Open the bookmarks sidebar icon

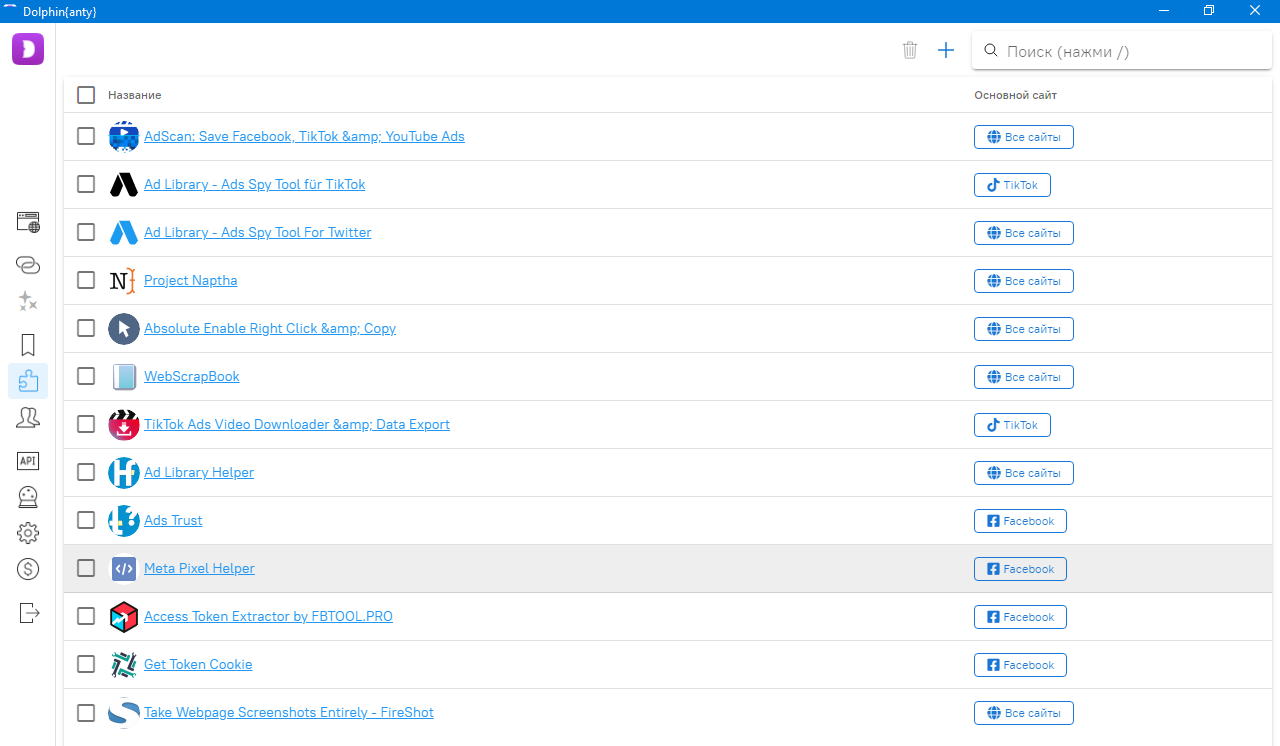(28, 345)
